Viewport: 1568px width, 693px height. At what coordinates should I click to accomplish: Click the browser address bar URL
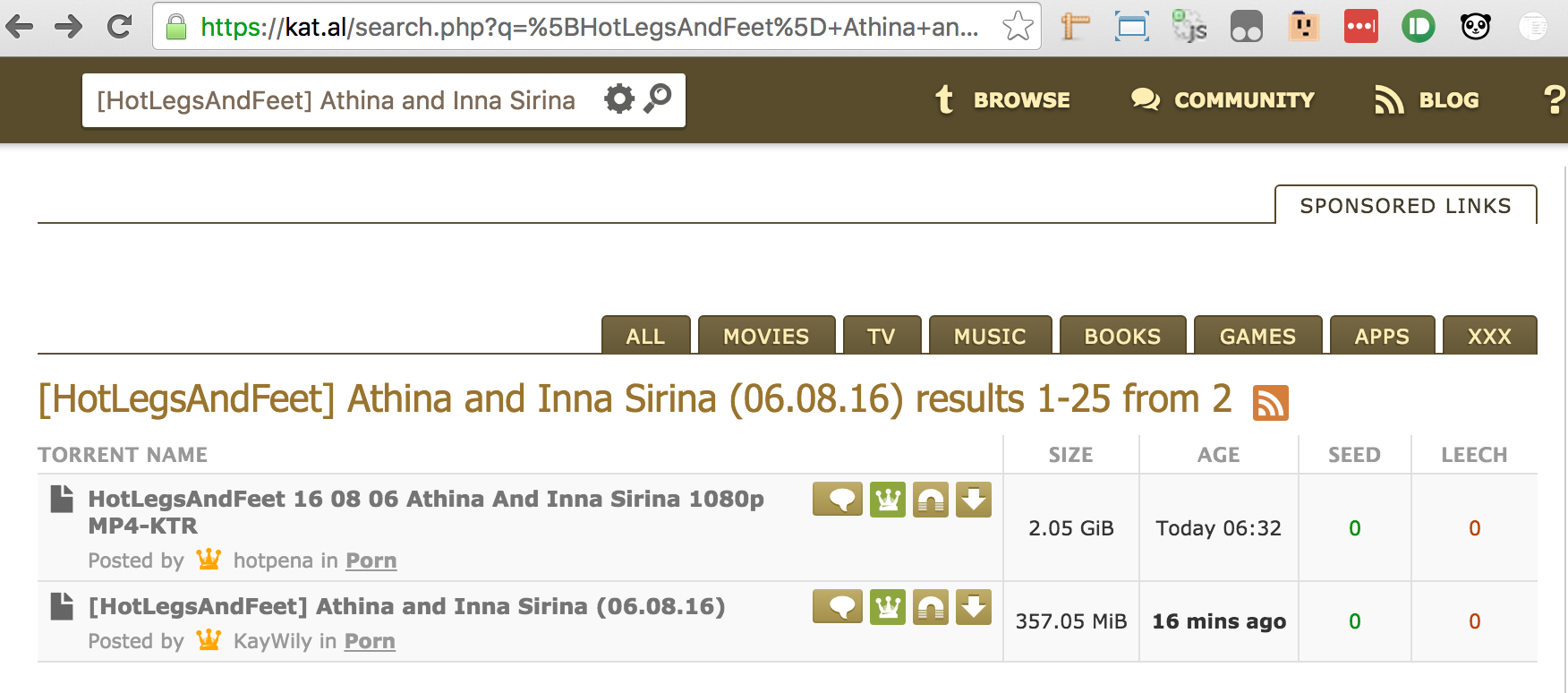point(589,27)
